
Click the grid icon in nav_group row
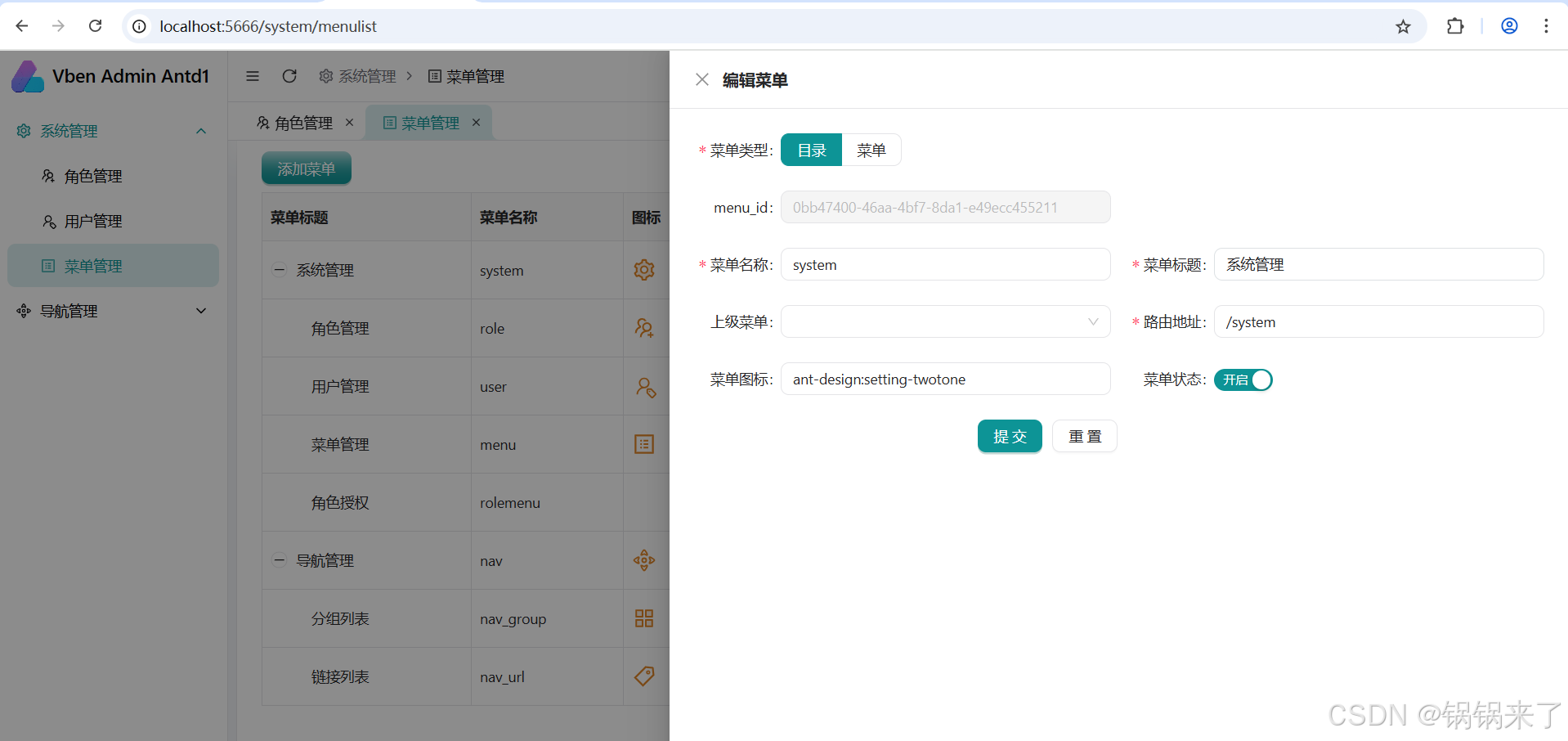point(644,618)
